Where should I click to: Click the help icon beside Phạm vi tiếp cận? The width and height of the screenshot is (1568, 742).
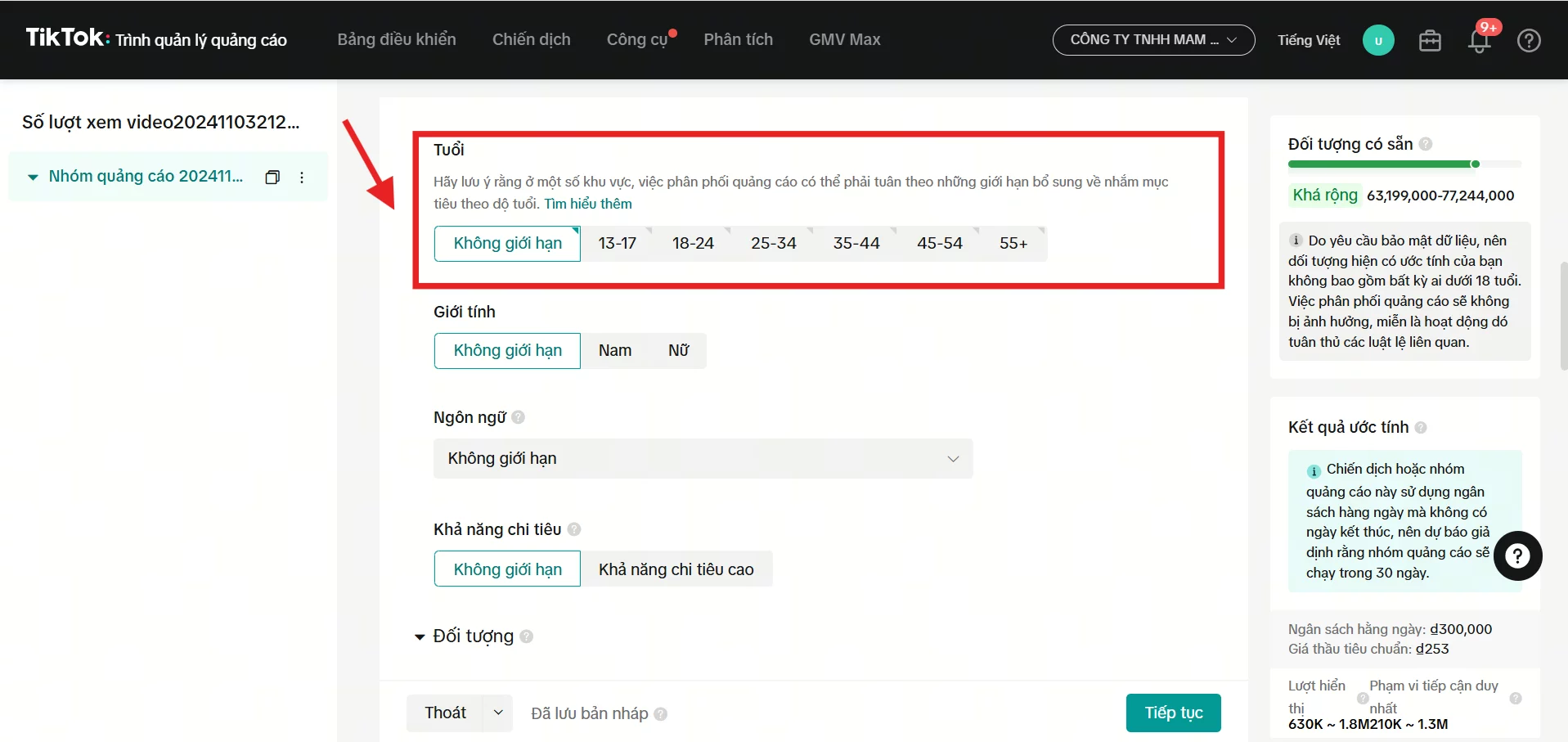(x=1516, y=698)
